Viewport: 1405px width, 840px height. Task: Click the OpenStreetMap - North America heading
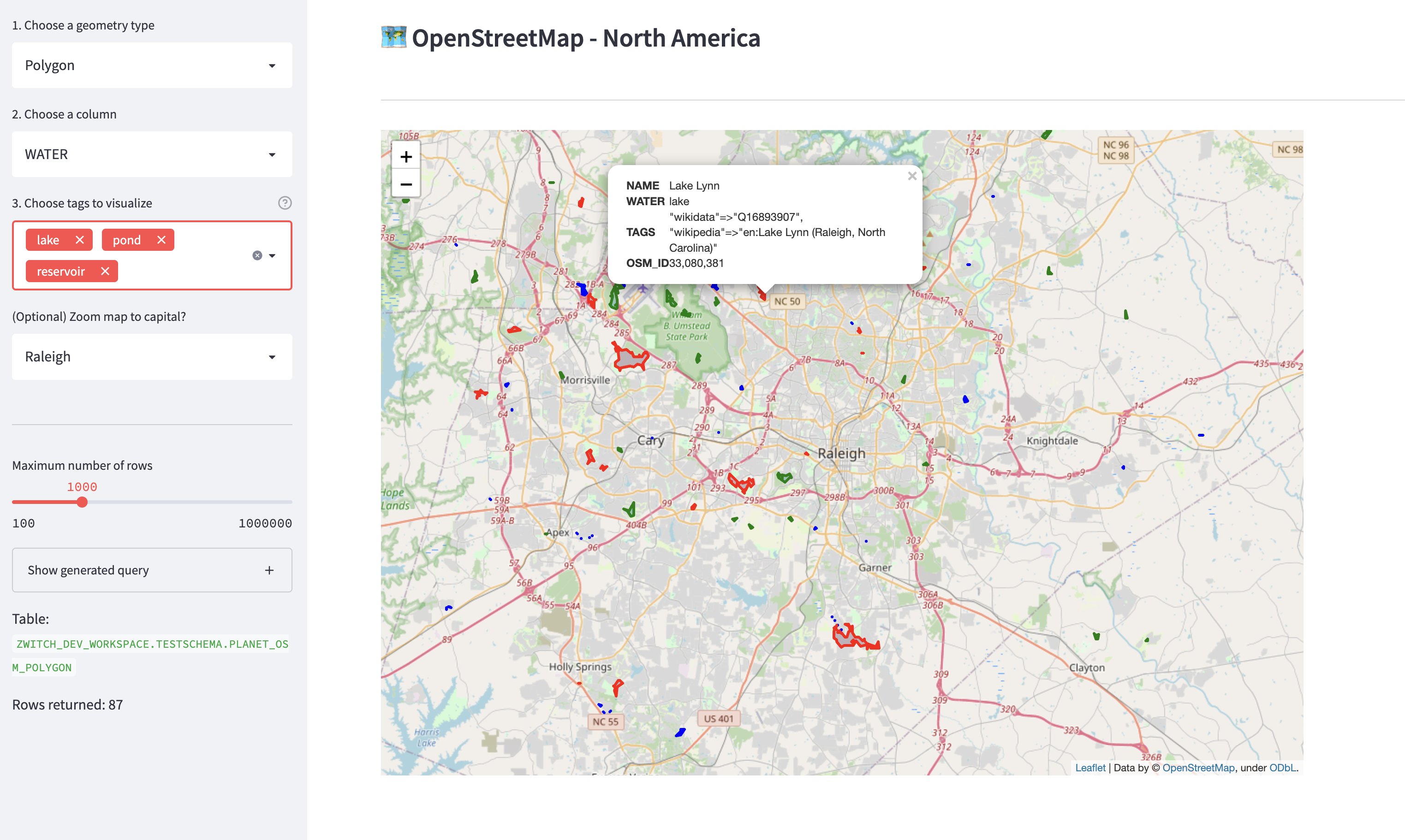585,38
